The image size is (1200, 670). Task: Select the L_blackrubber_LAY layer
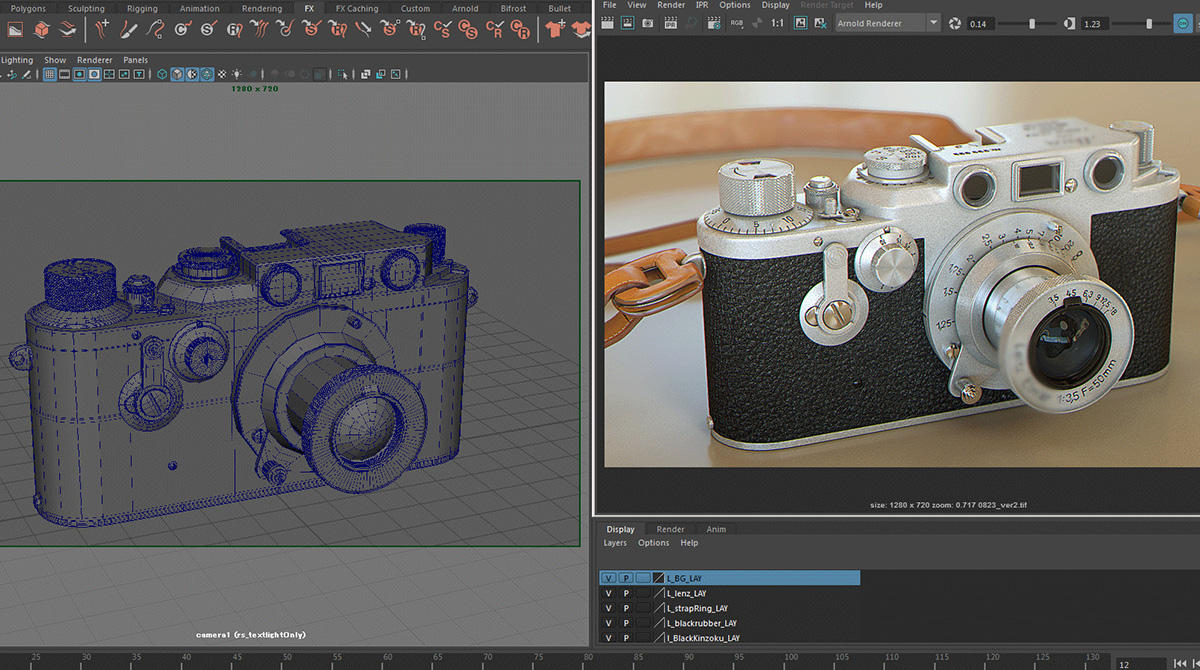coord(701,623)
